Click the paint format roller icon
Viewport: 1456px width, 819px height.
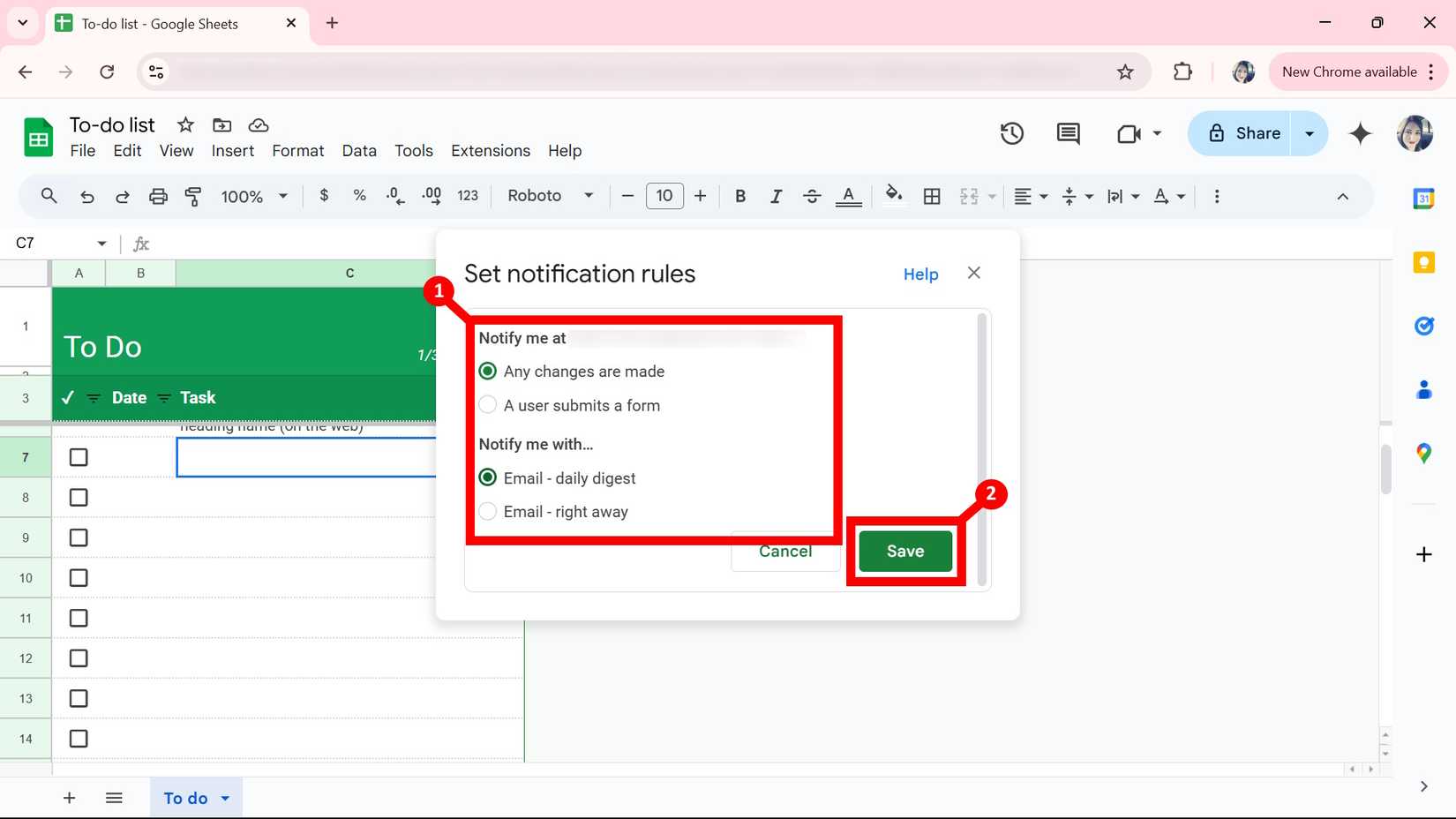(x=193, y=196)
